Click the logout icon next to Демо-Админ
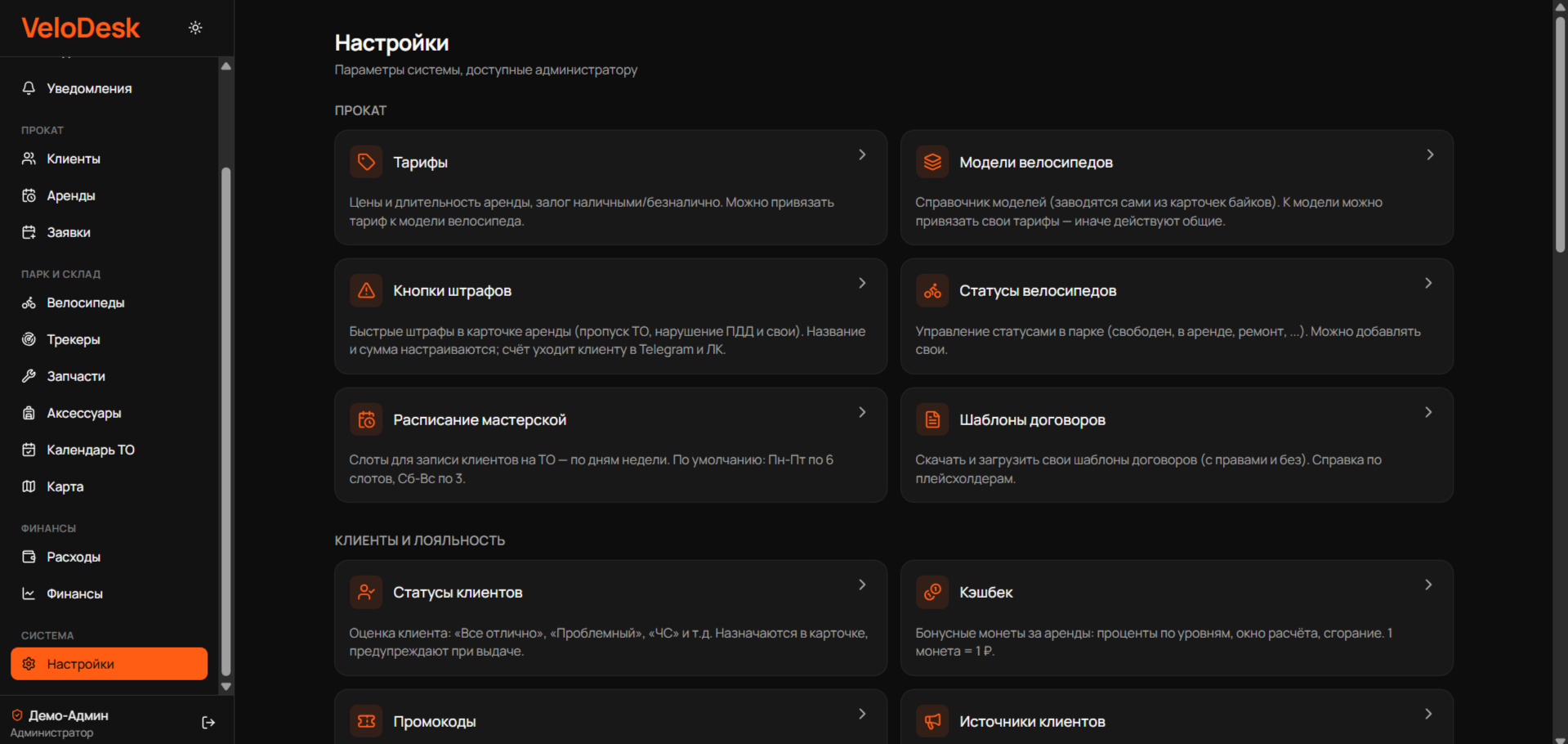This screenshot has width=1568, height=744. (x=208, y=723)
